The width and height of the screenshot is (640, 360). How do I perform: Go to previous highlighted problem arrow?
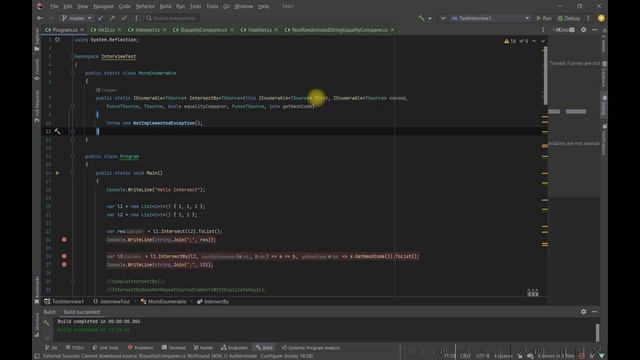point(534,41)
